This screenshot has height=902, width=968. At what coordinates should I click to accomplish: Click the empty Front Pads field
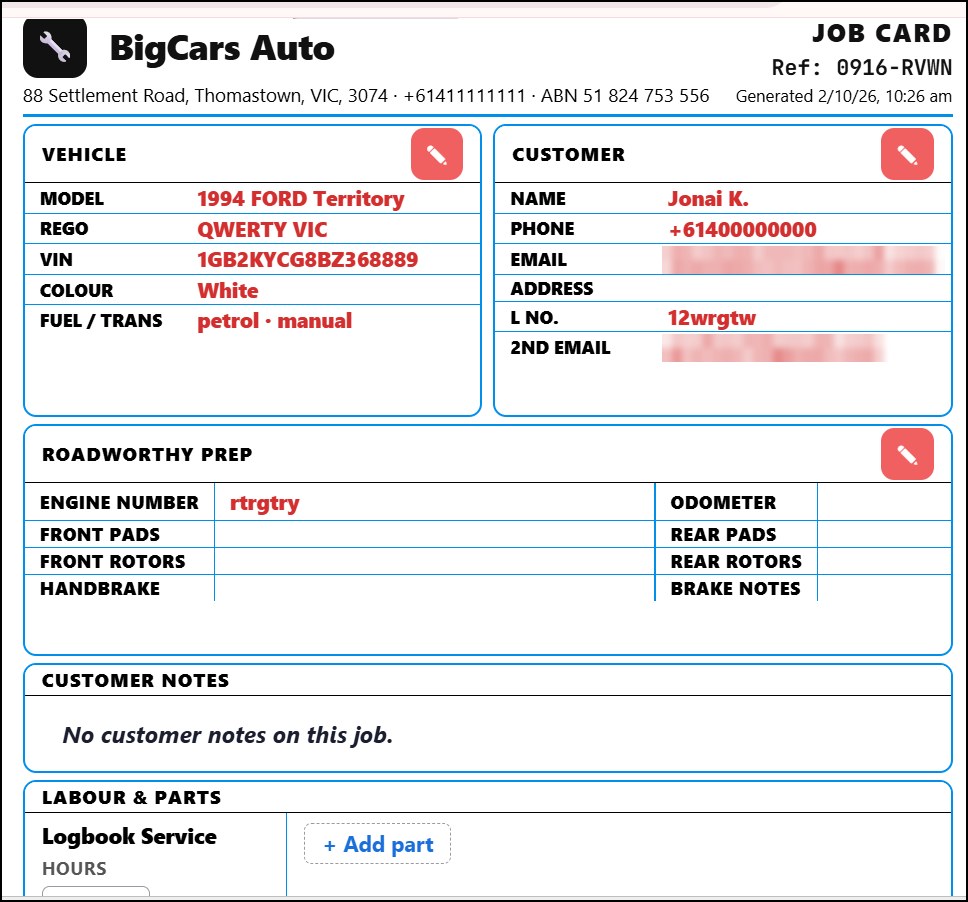tap(435, 534)
